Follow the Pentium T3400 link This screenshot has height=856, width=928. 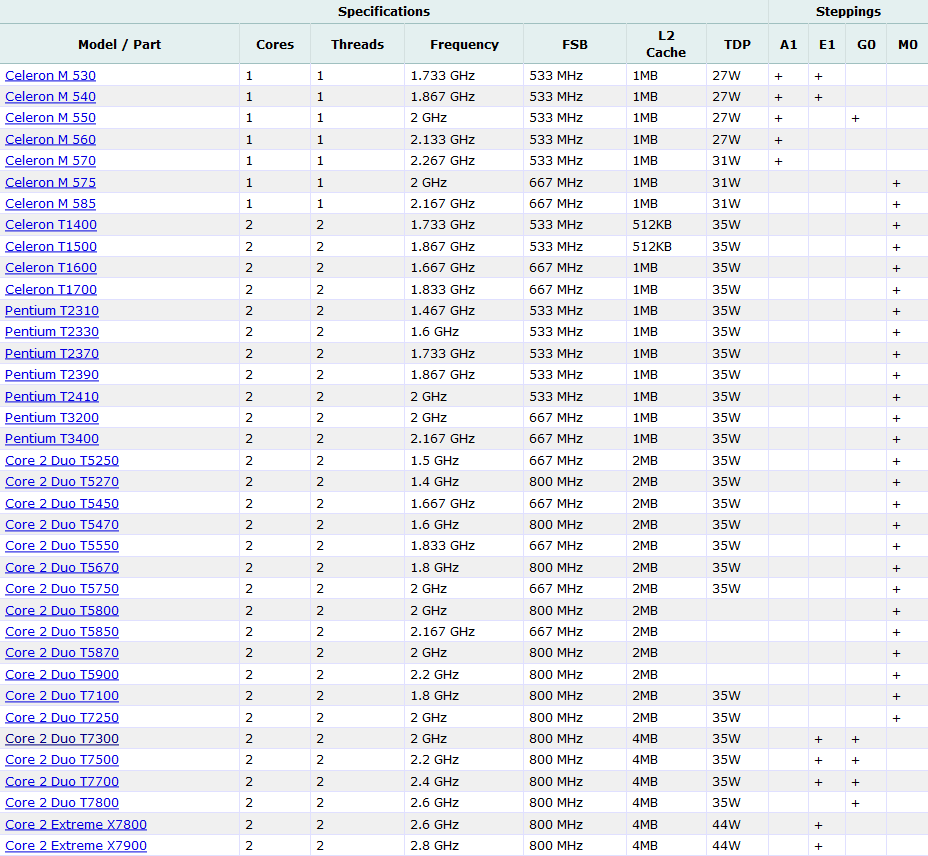pyautogui.click(x=52, y=439)
